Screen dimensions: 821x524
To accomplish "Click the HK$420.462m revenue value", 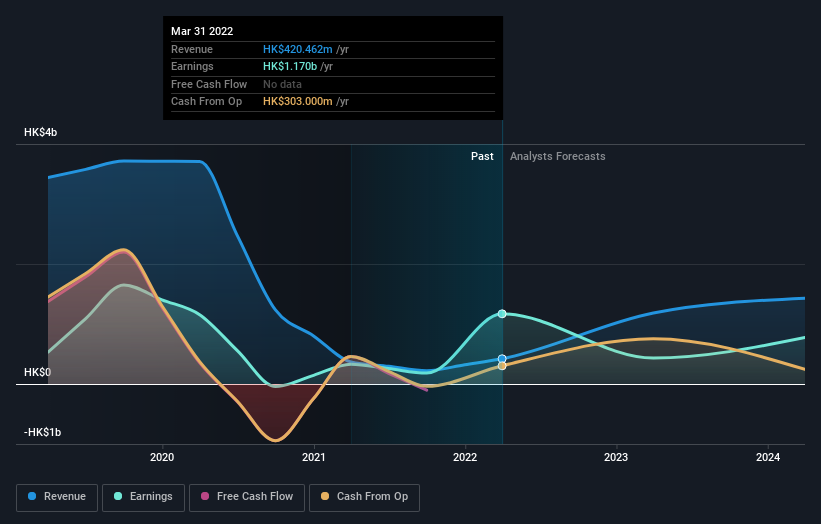I will (297, 49).
